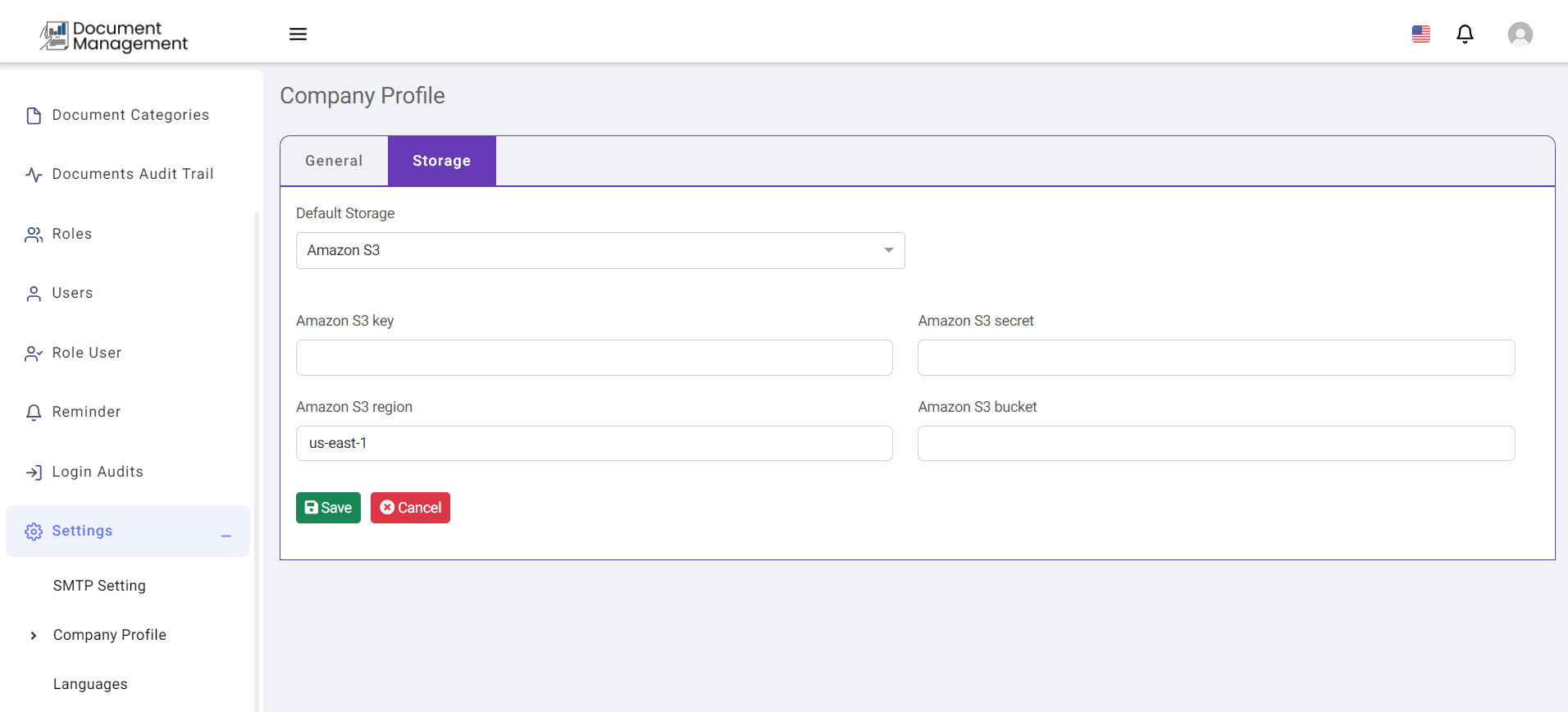Switch to the General tab
Screen dimensions: 1568x712
click(x=334, y=161)
